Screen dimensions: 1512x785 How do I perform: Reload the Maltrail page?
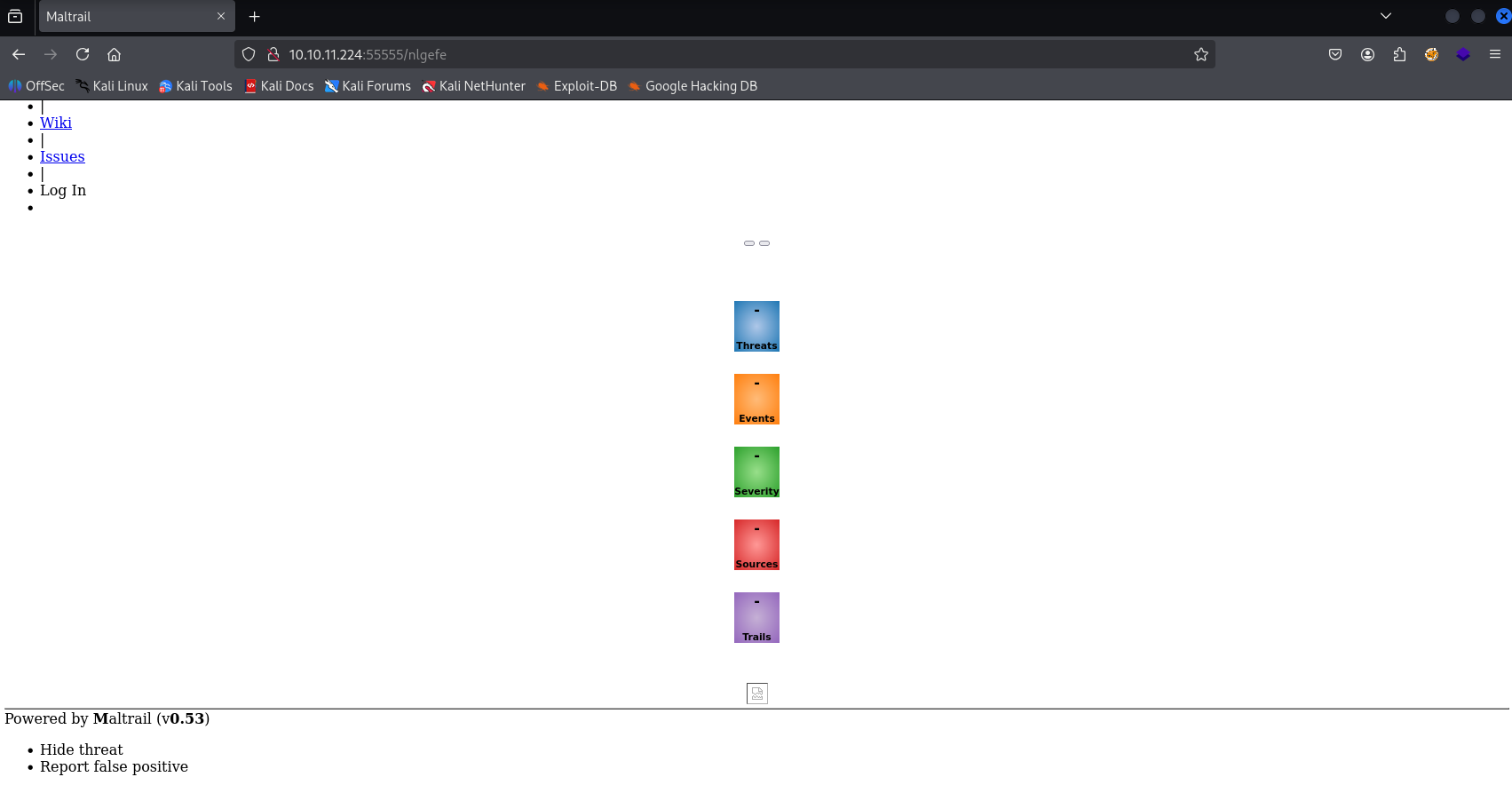click(x=83, y=54)
